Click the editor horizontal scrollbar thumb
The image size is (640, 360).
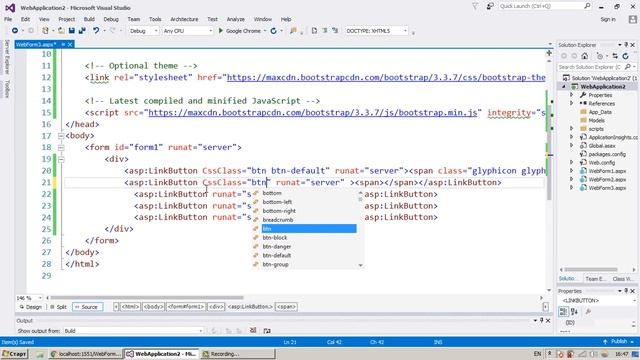(x=147, y=298)
